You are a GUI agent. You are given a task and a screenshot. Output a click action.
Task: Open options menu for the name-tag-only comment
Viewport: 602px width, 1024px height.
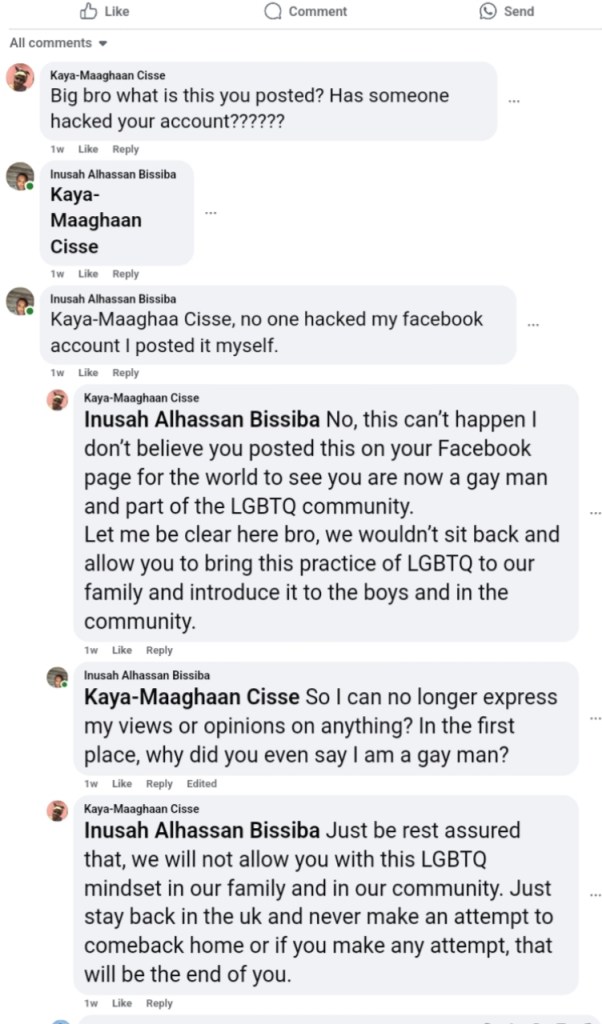(210, 213)
